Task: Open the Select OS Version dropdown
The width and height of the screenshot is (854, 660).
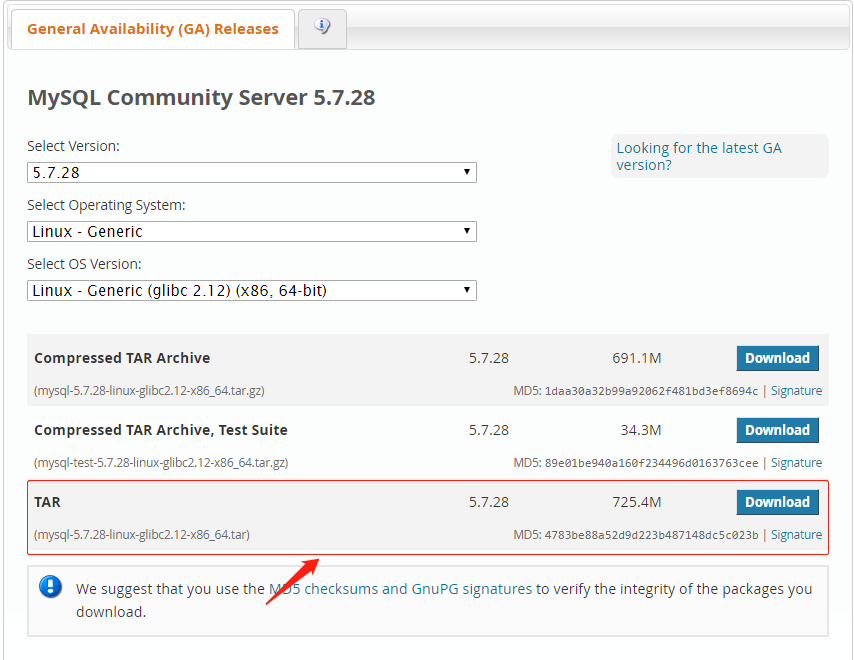Action: (x=252, y=290)
